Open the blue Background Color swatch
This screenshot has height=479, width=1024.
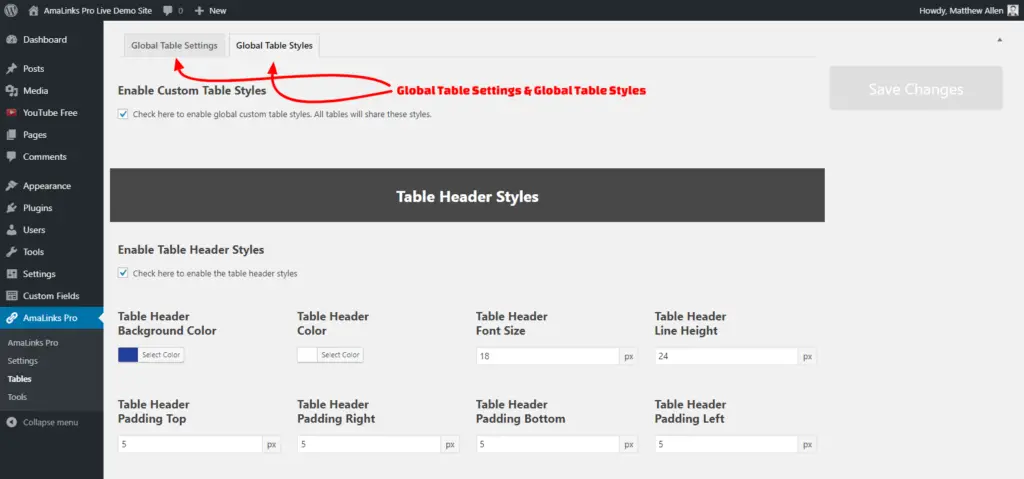(128, 355)
